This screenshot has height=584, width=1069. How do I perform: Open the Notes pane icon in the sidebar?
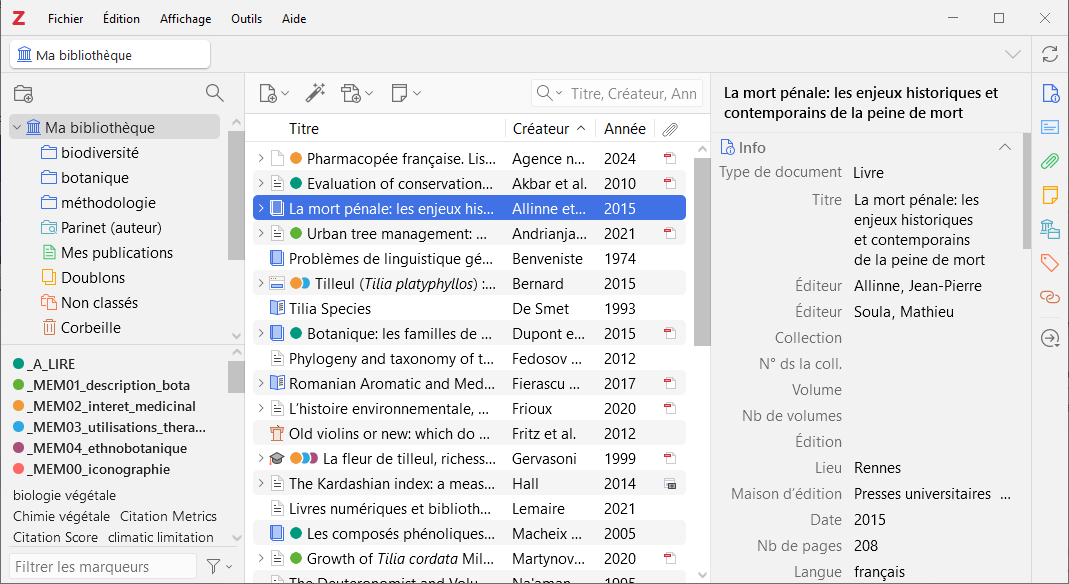point(1049,194)
